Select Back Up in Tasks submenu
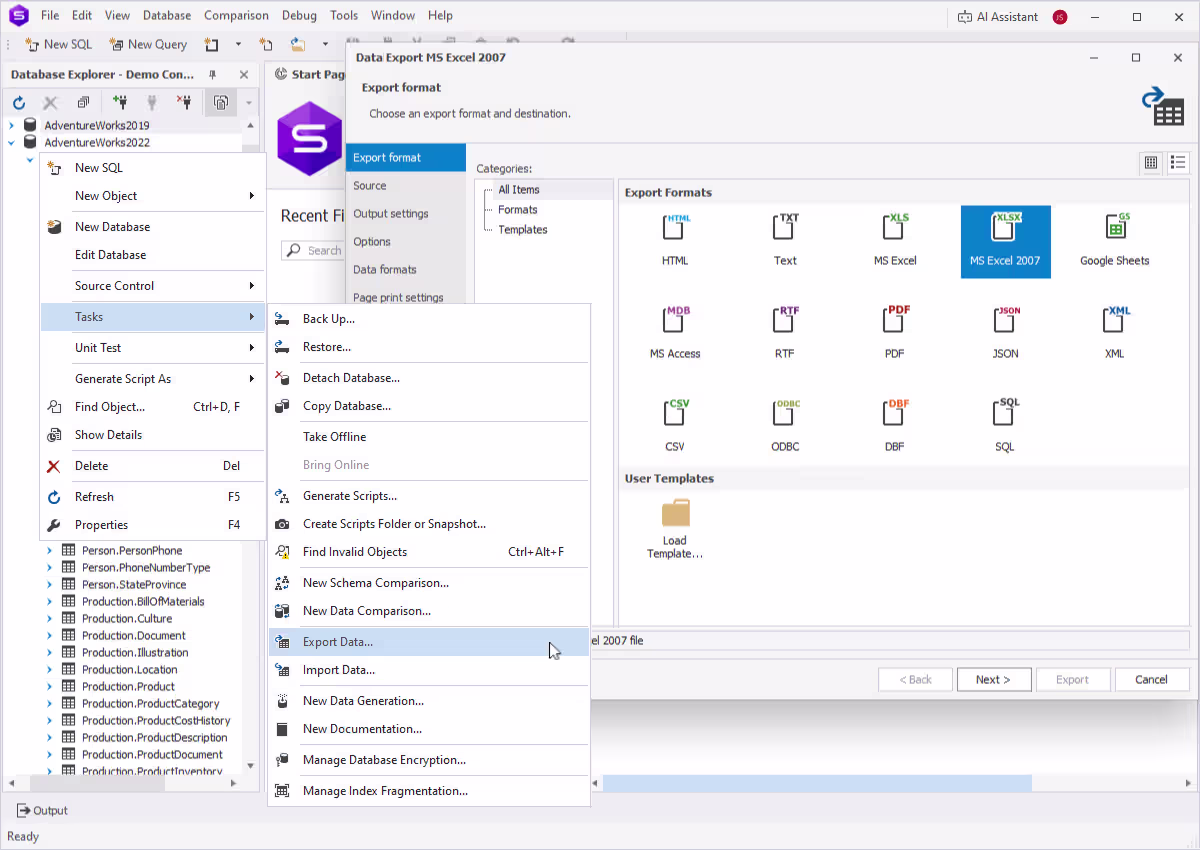 click(x=429, y=319)
